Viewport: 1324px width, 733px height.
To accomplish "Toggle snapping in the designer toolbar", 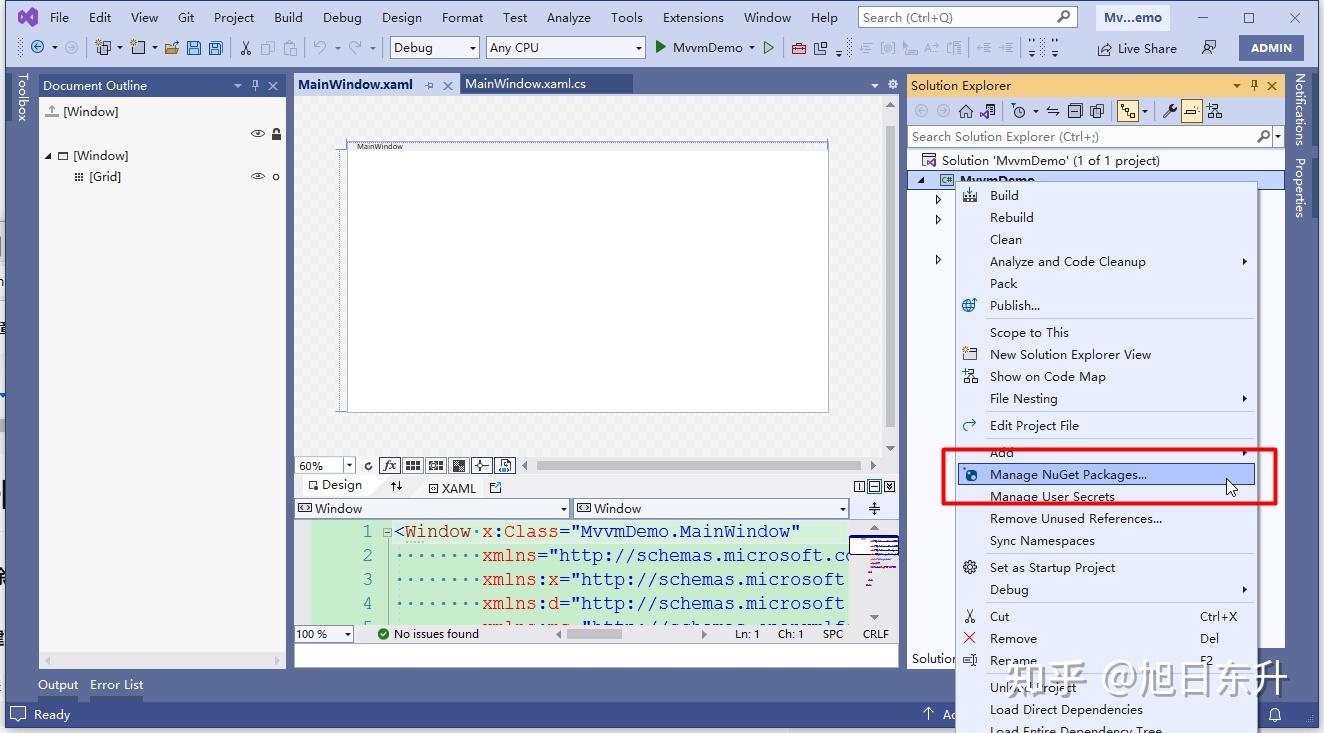I will click(481, 465).
